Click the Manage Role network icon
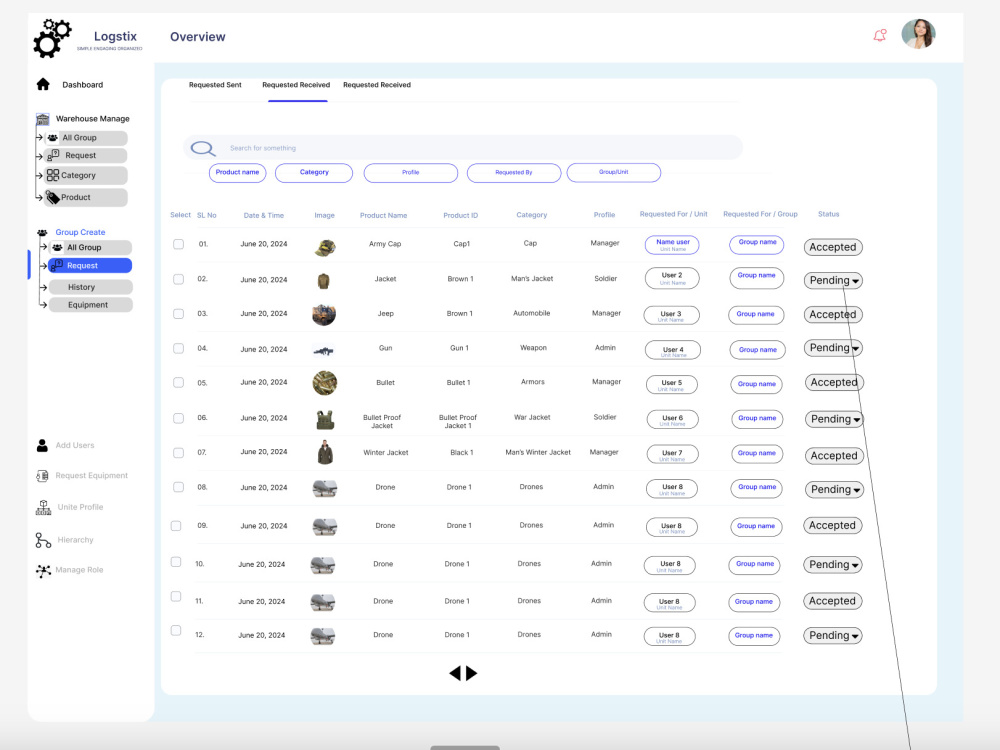Screen dimensions: 1000x750 click(43, 570)
